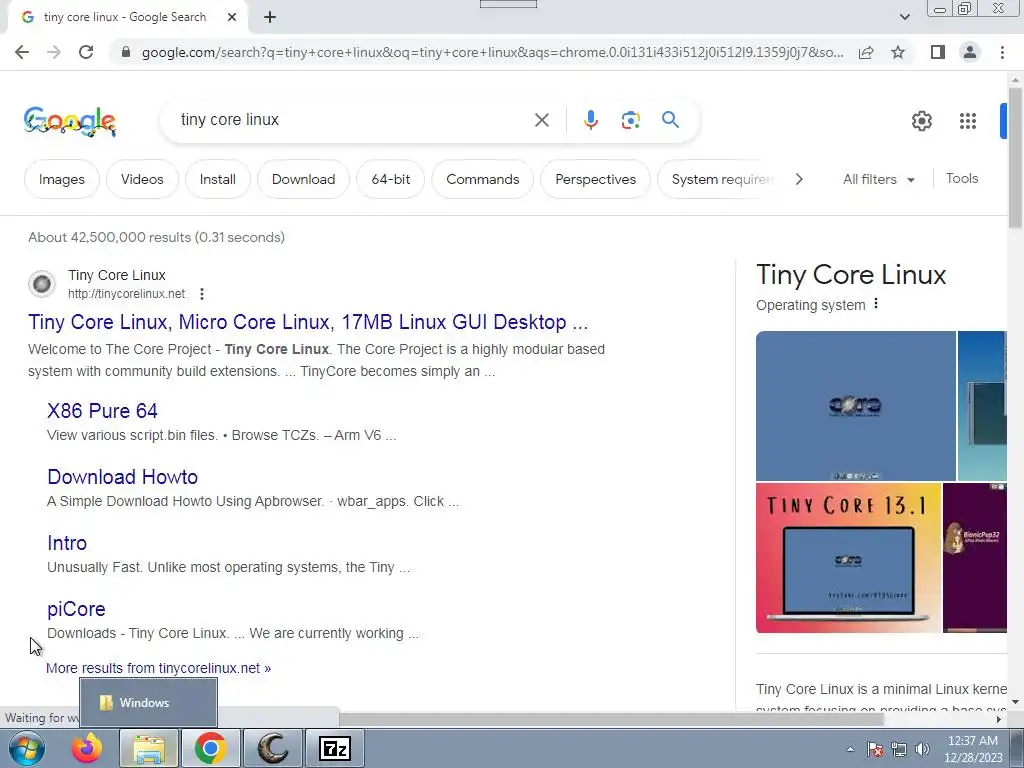Expand the All filters dropdown
The height and width of the screenshot is (768, 1024).
point(878,179)
